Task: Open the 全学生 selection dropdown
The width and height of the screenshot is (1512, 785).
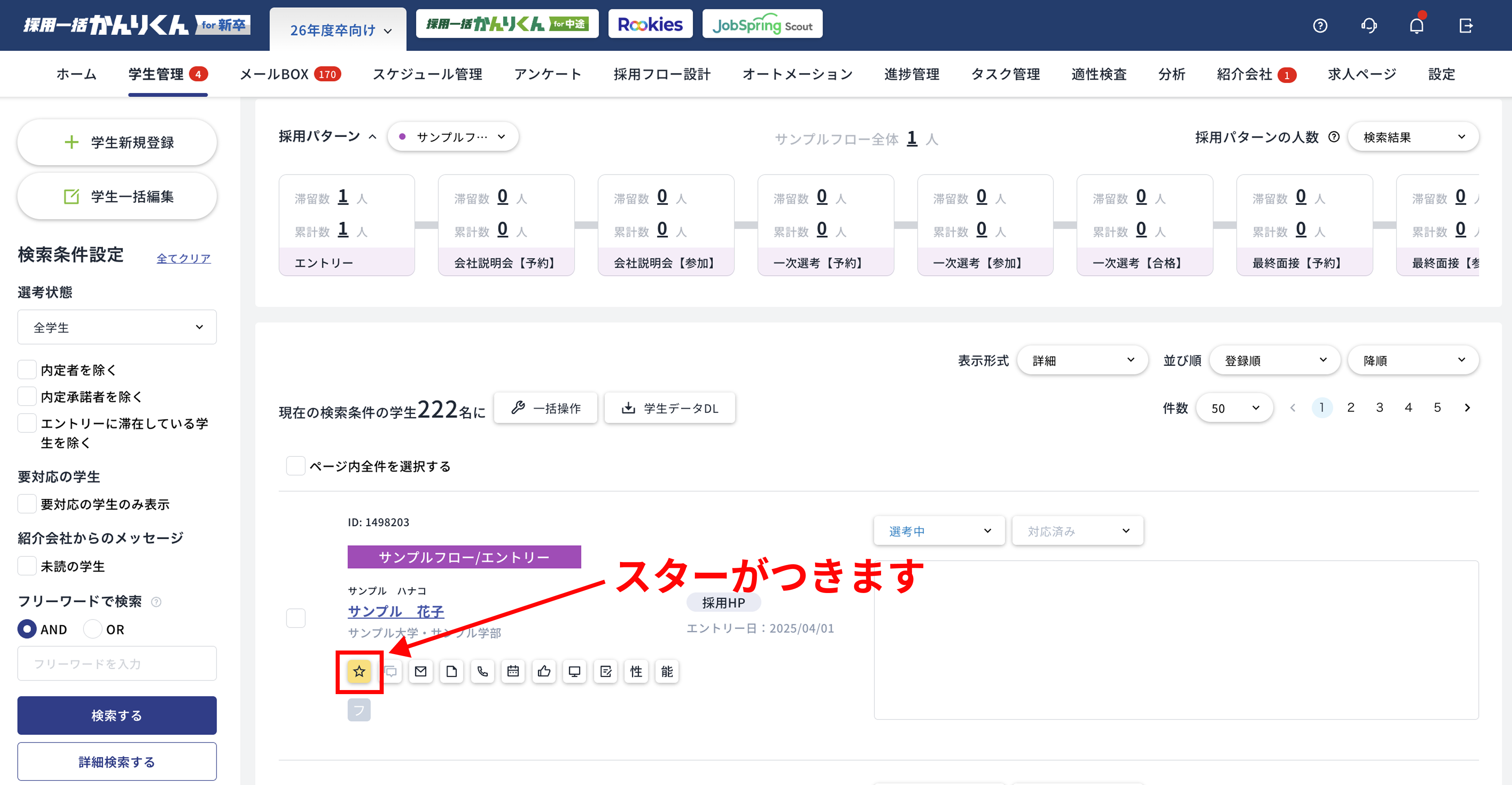Action: point(117,327)
